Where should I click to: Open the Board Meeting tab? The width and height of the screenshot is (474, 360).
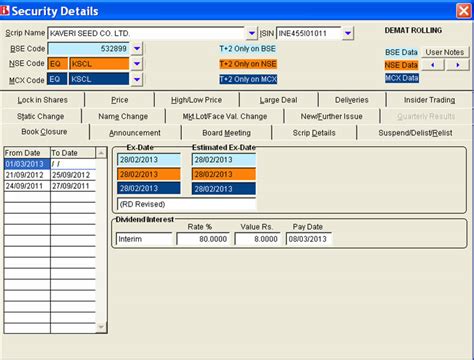(x=226, y=133)
